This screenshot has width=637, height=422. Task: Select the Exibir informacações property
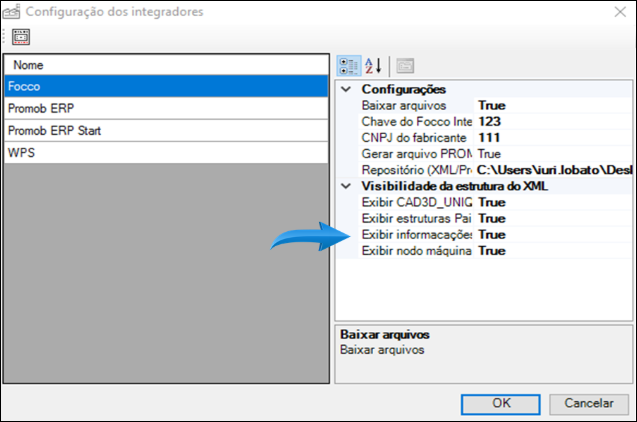point(416,235)
